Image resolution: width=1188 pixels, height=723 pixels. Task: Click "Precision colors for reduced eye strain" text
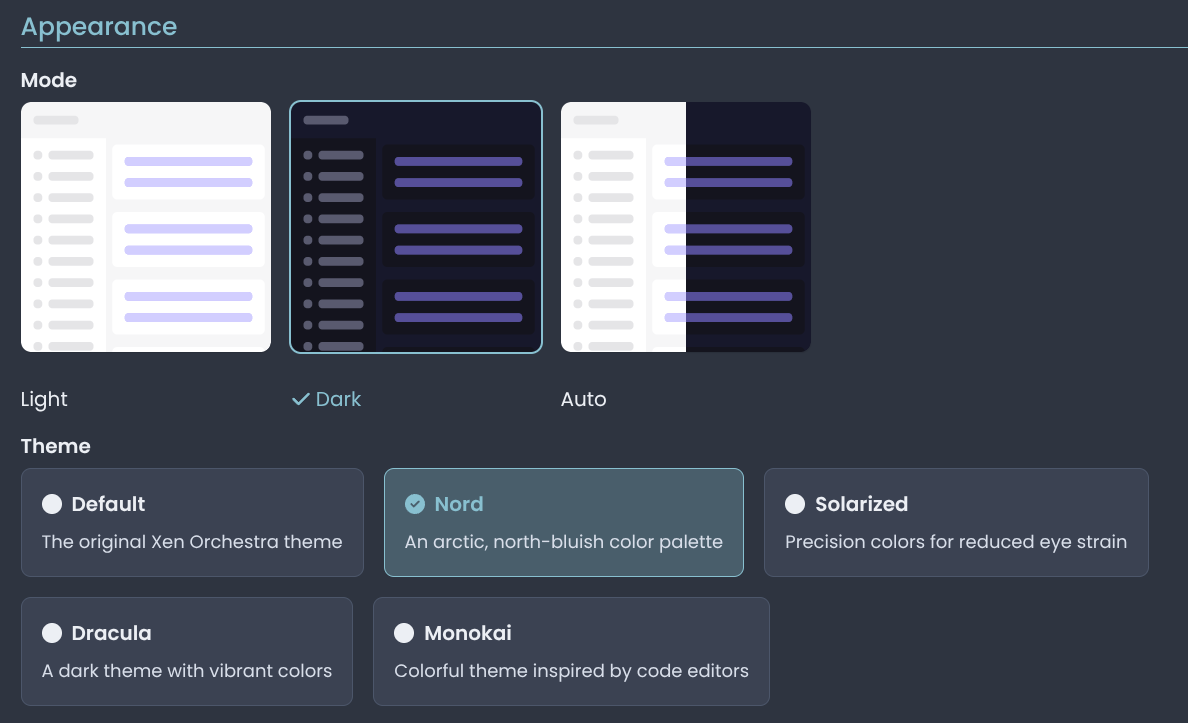point(956,542)
